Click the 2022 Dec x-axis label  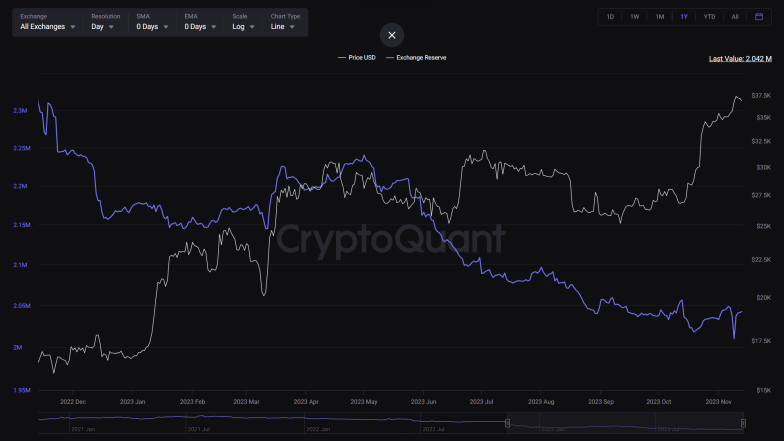tap(73, 402)
